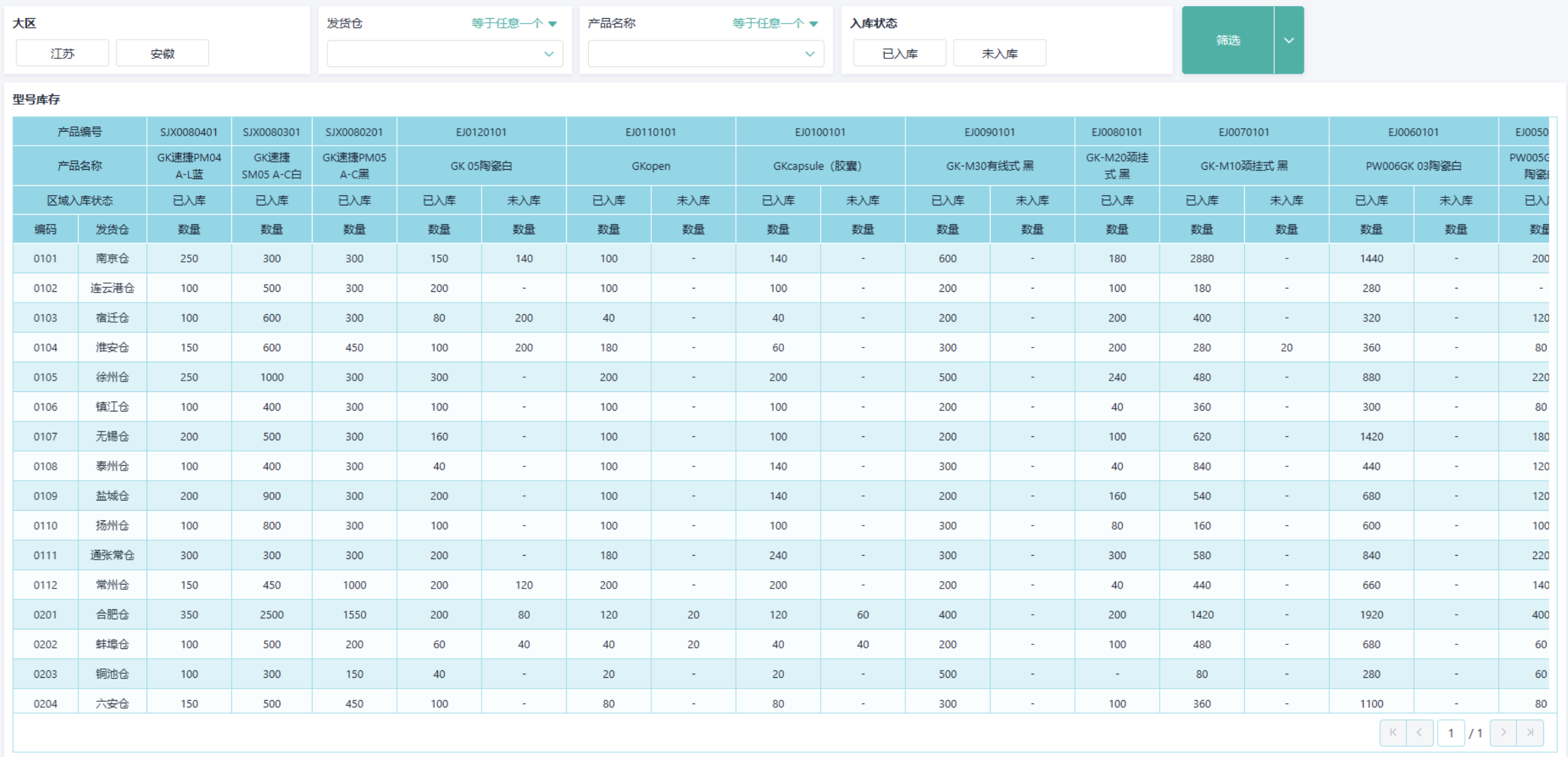Toggle the 已入库 status filter
The width and height of the screenshot is (1568, 757).
[x=899, y=54]
